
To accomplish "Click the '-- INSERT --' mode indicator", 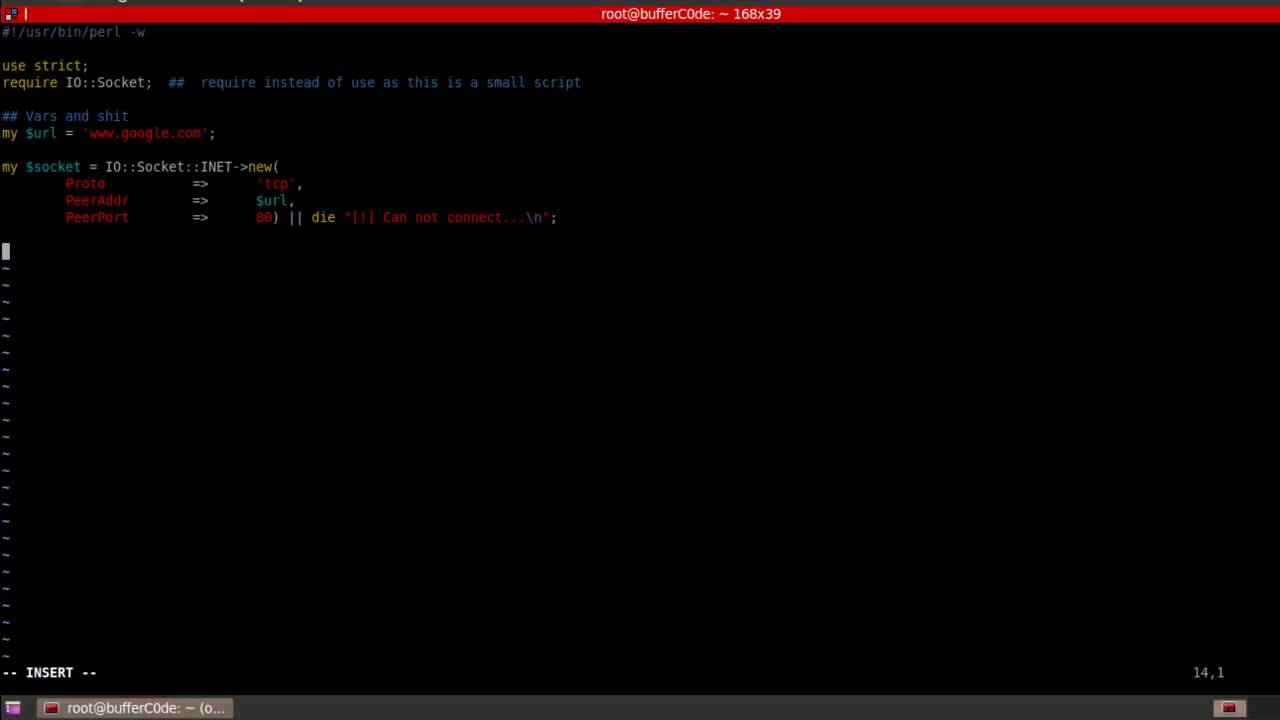I will click(x=50, y=673).
